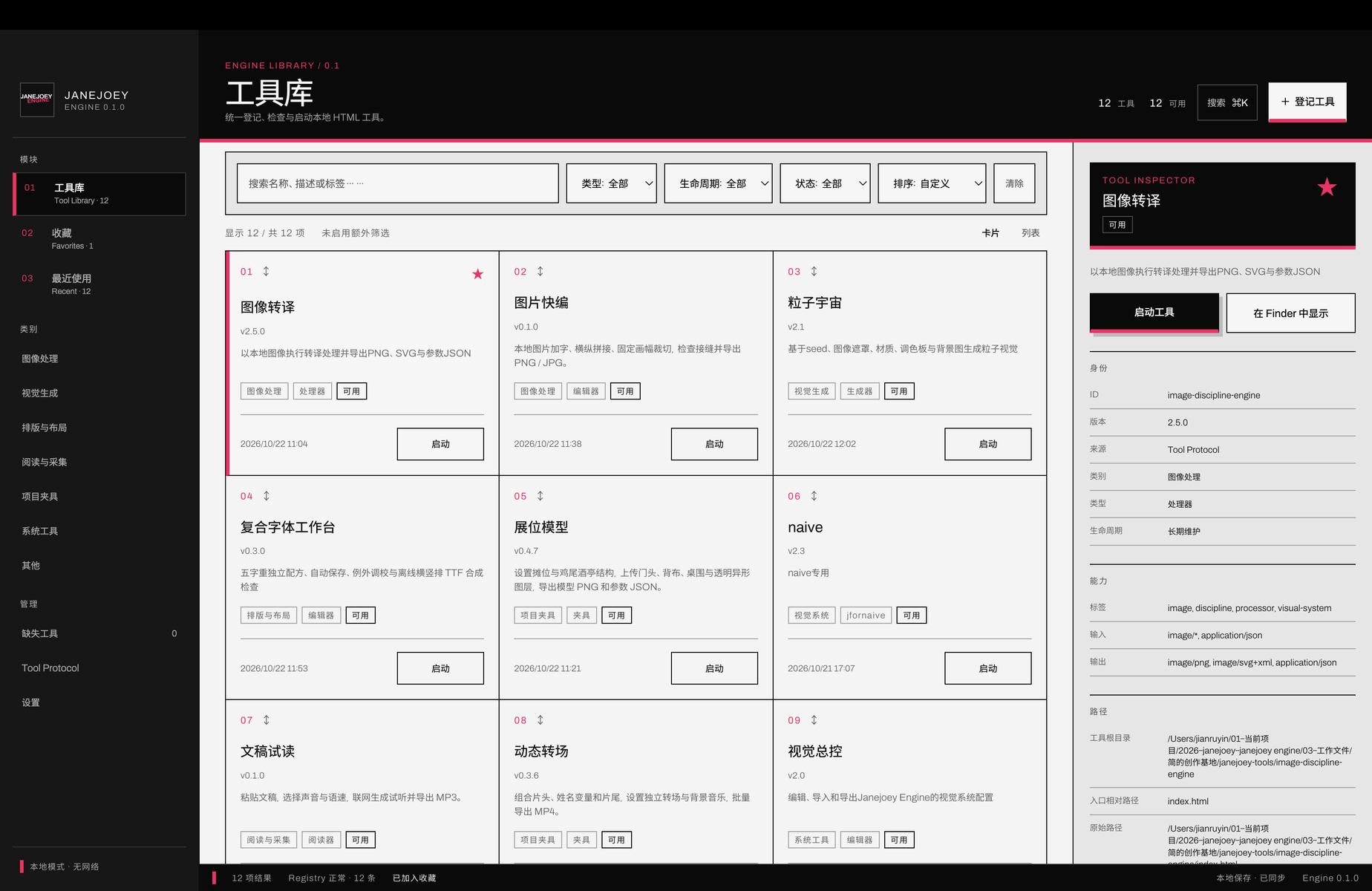Click reorder handle on card 01
The width and height of the screenshot is (1372, 891).
pyautogui.click(x=266, y=272)
